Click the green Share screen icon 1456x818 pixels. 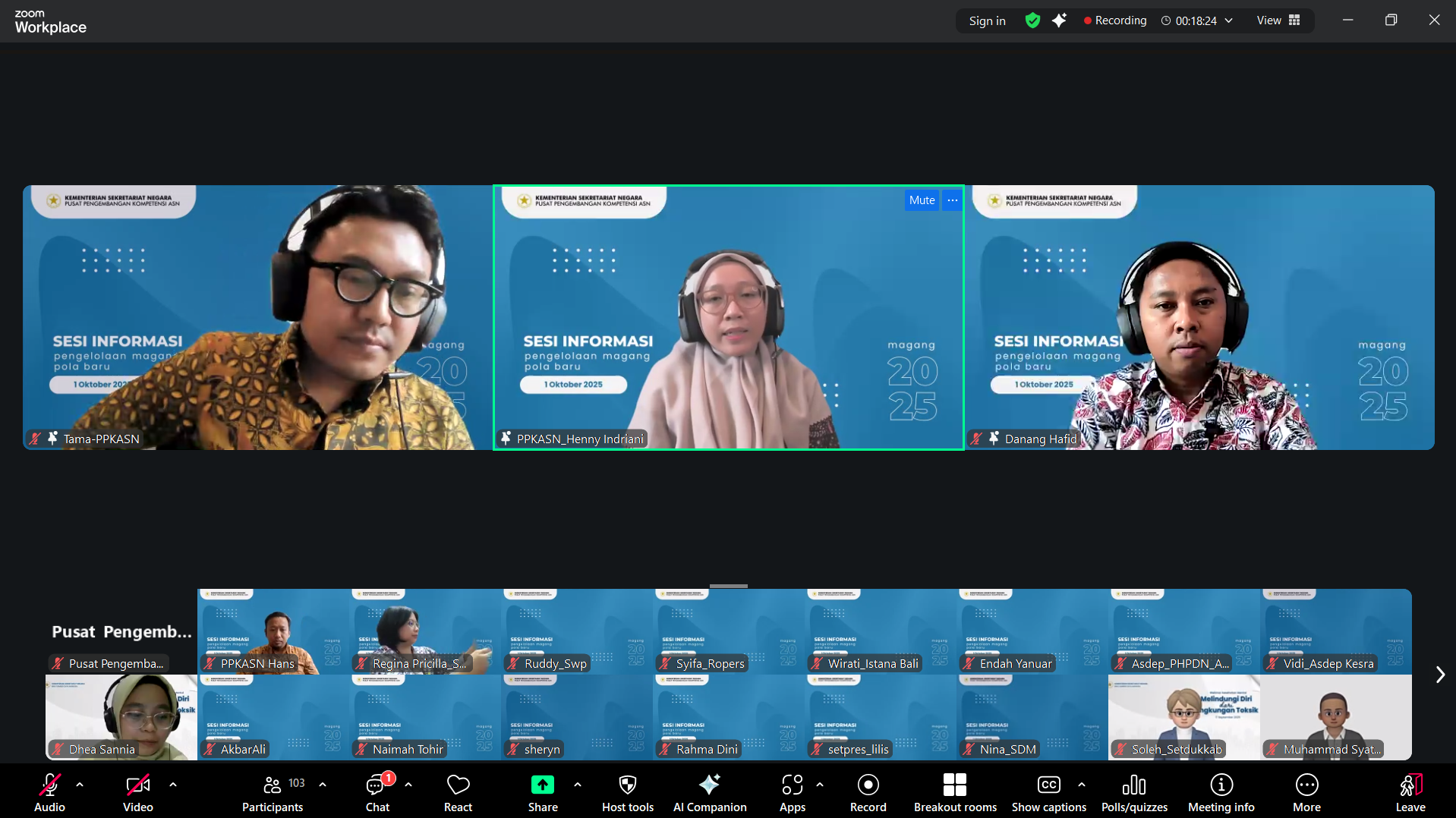(x=542, y=785)
